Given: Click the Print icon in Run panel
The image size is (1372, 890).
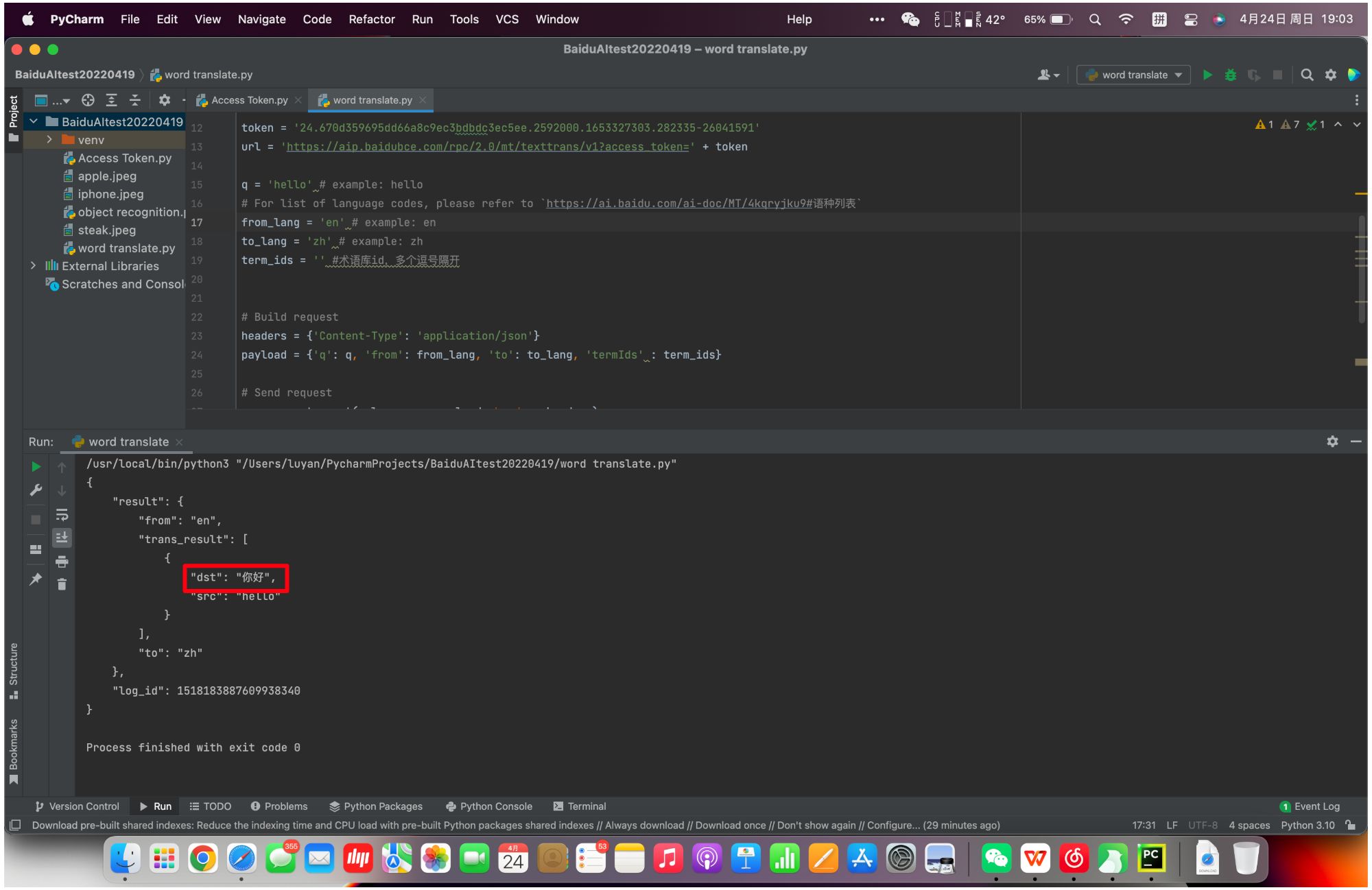Looking at the screenshot, I should coord(62,562).
